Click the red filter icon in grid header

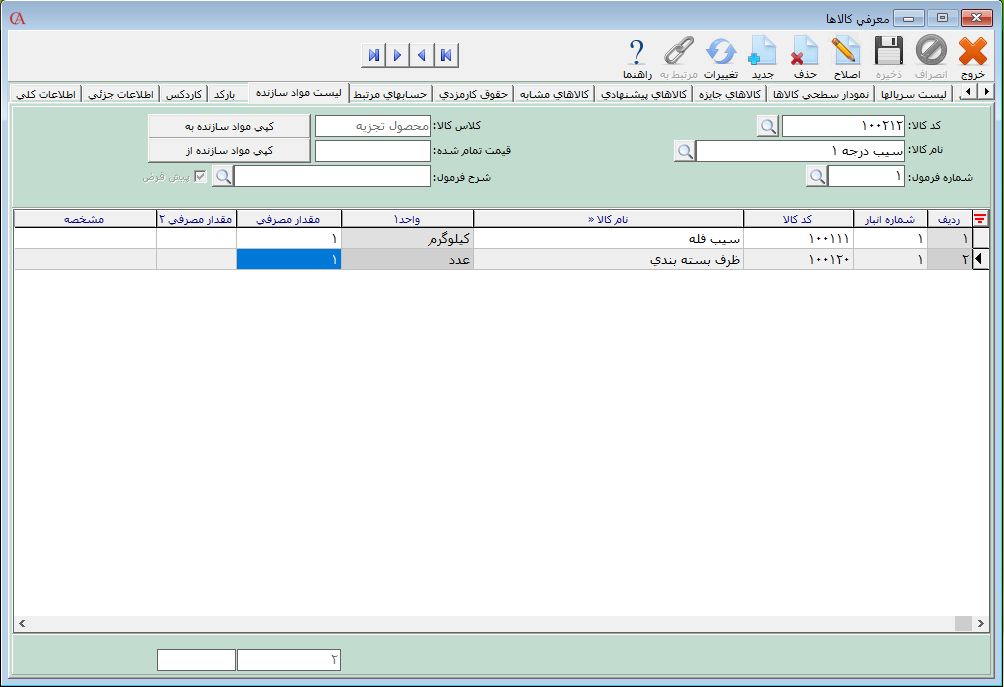pyautogui.click(x=981, y=219)
